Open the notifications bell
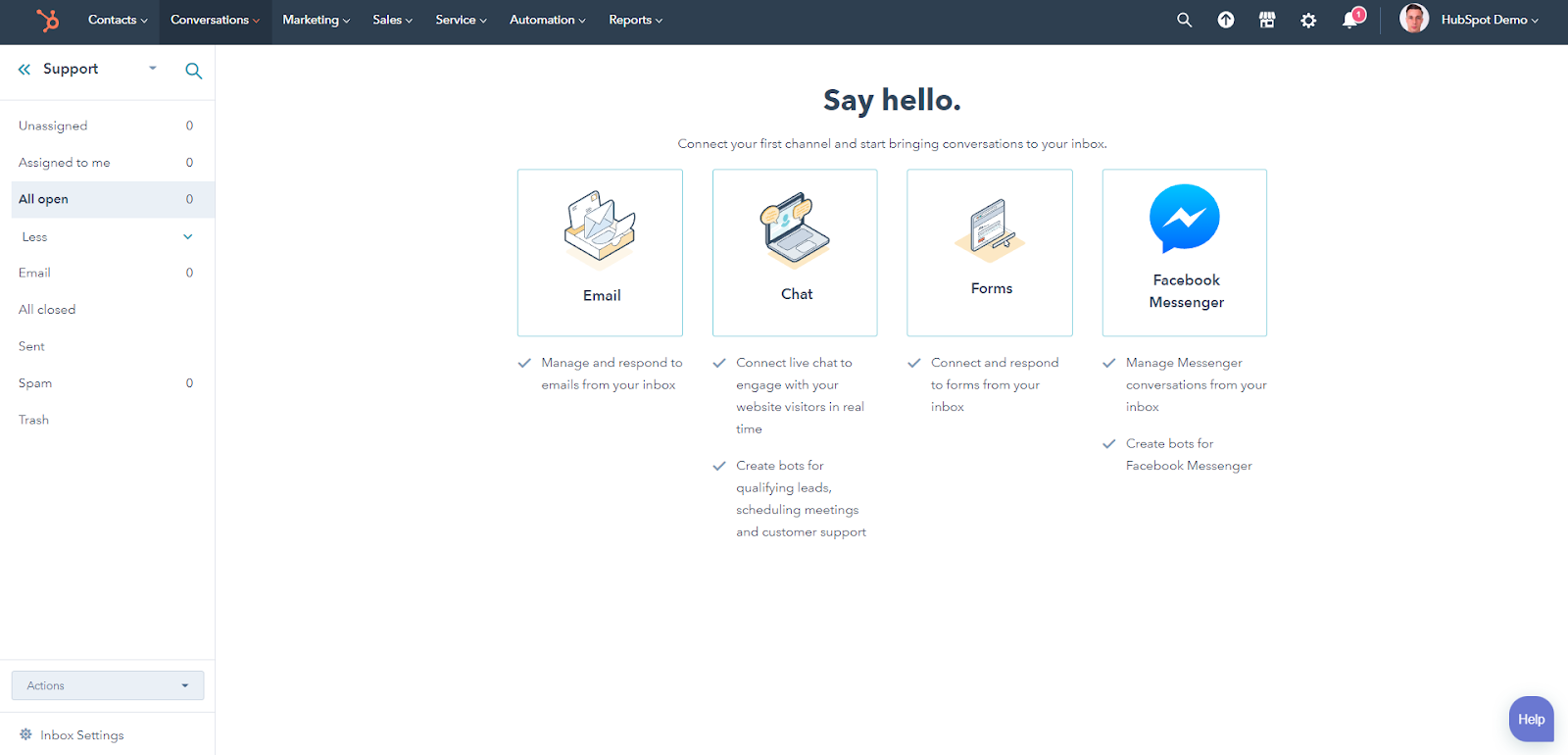This screenshot has height=755, width=1568. pyautogui.click(x=1350, y=20)
